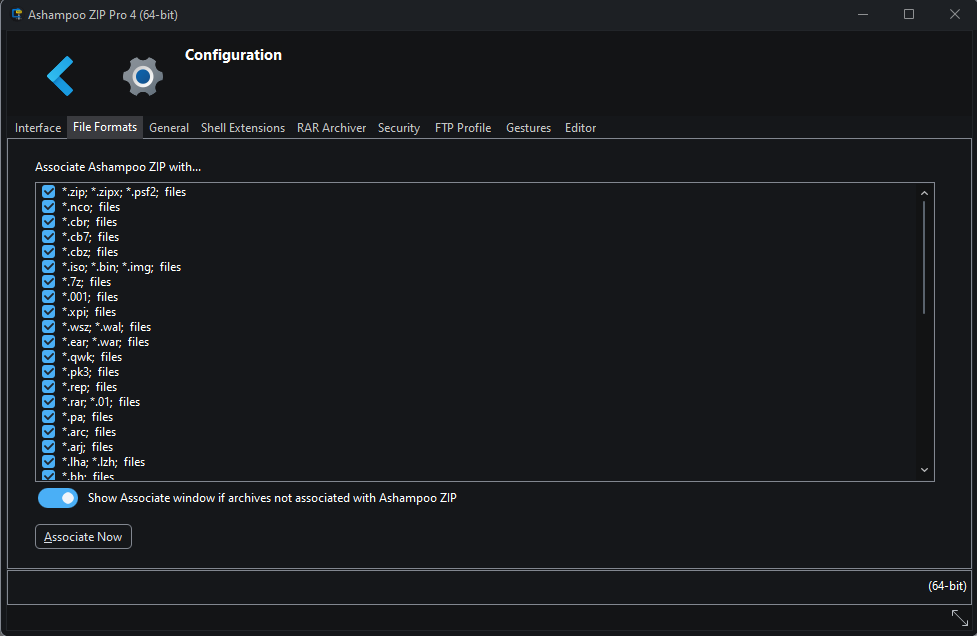Toggle the *.qwk files checkbox
The width and height of the screenshot is (977, 636).
pyautogui.click(x=49, y=357)
